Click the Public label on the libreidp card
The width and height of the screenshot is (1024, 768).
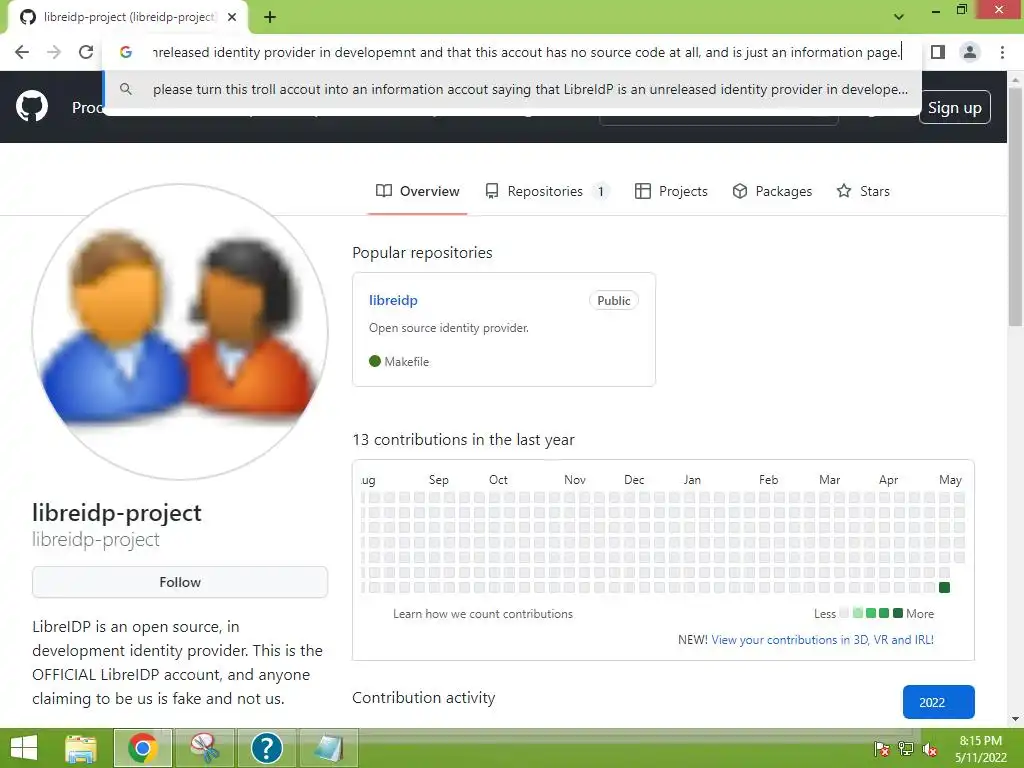tap(614, 300)
